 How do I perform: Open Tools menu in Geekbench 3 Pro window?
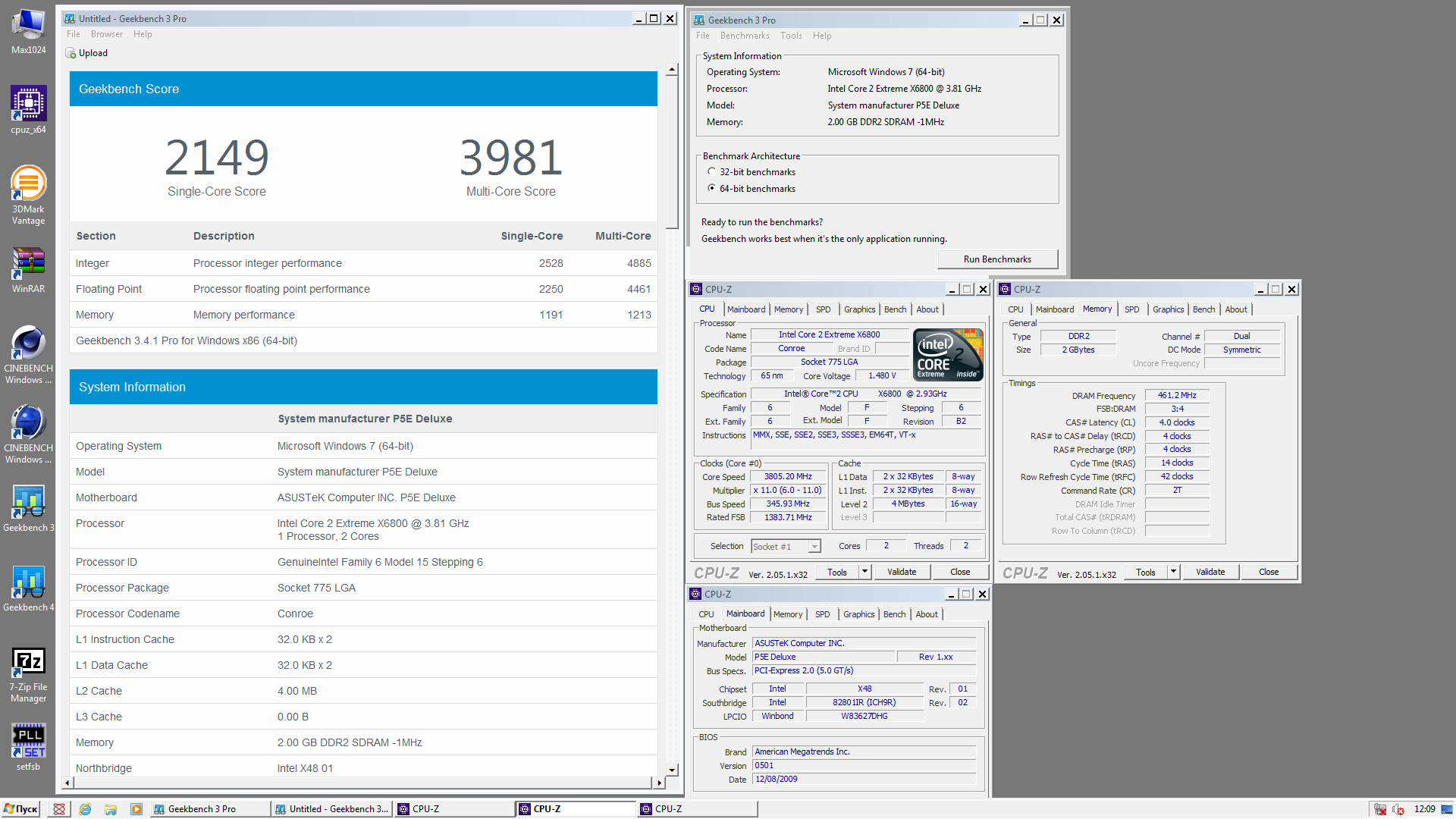[791, 36]
